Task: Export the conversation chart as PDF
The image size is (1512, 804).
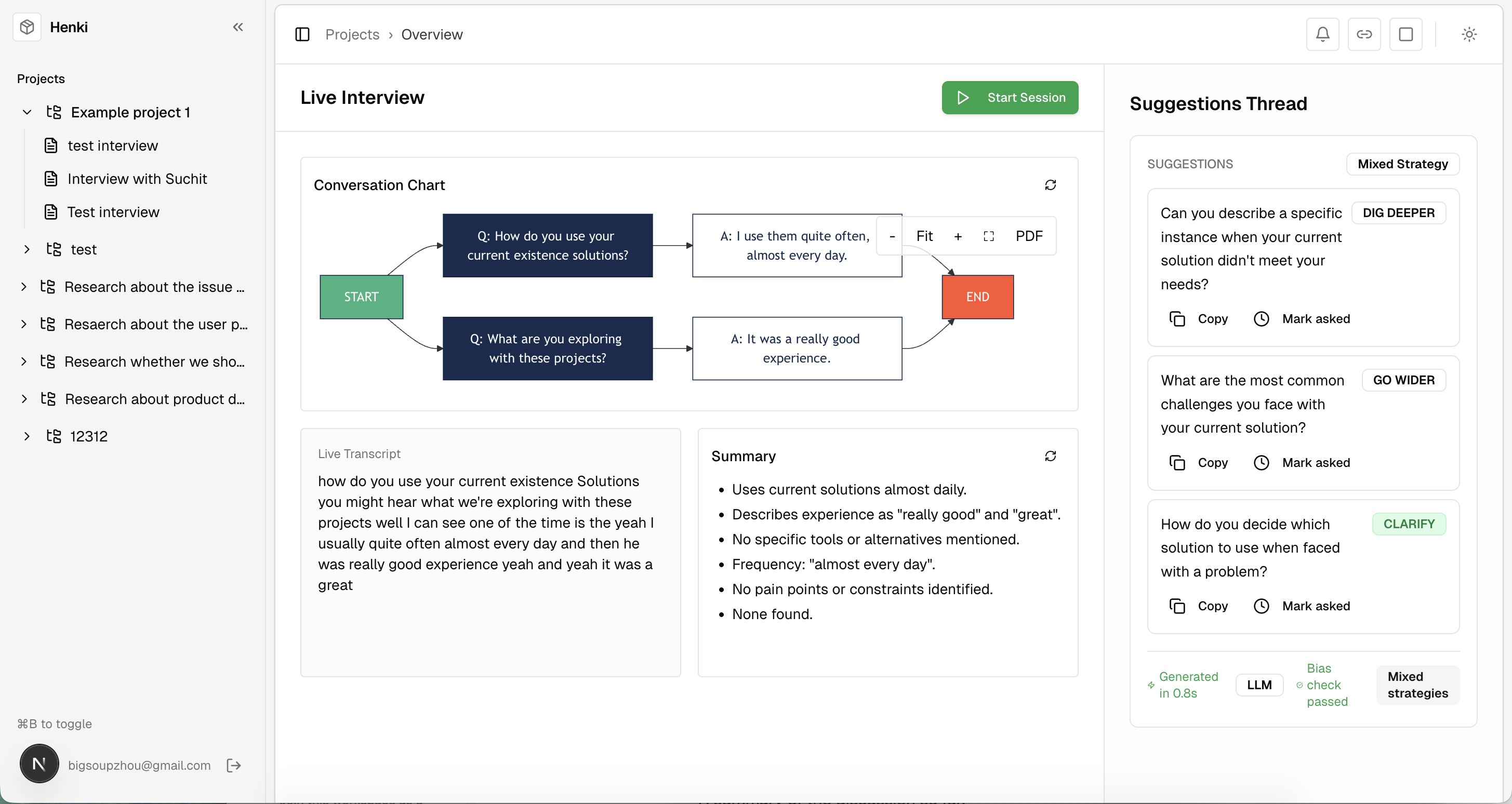Action: click(1029, 236)
